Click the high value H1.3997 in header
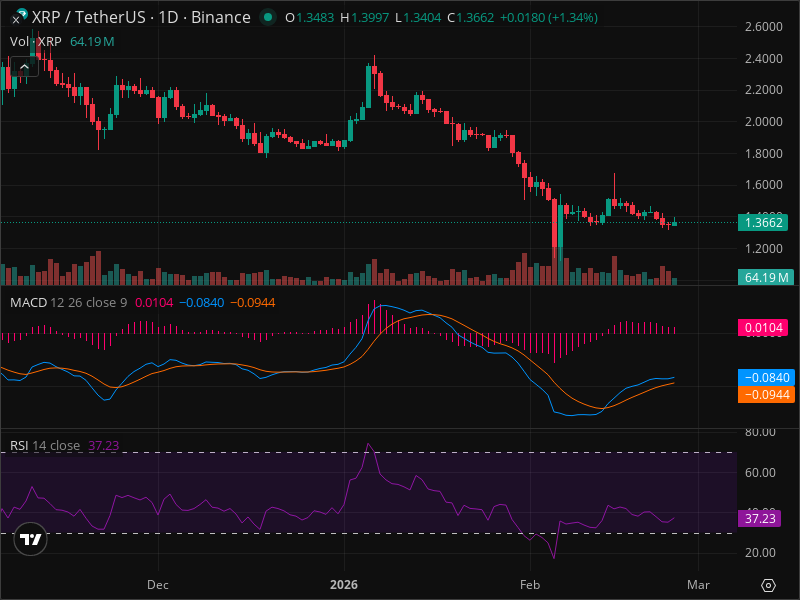The image size is (800, 600). point(365,18)
